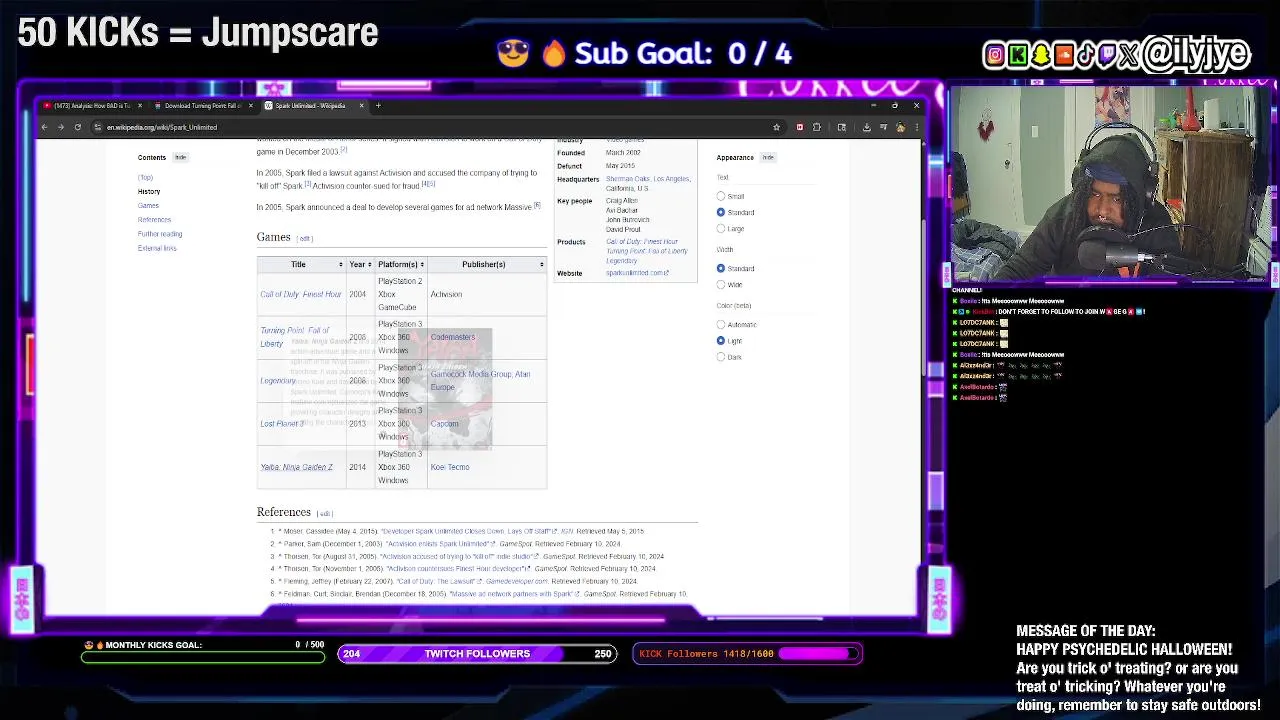The image size is (1280, 720).
Task: Select Small text size
Action: (x=721, y=196)
